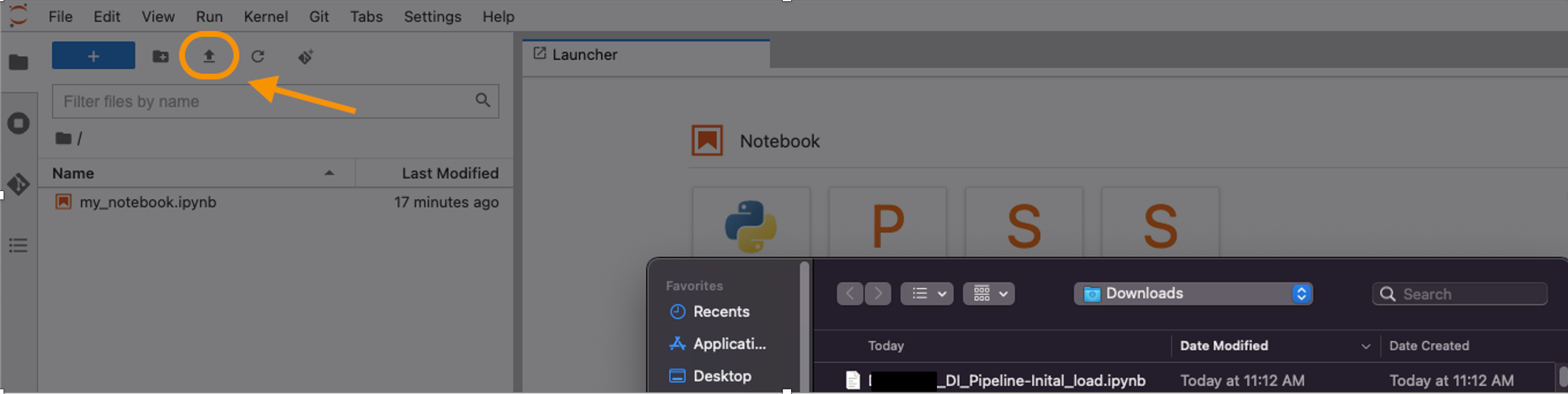The width and height of the screenshot is (1568, 394).
Task: Go back in the file dialog
Action: 850,294
